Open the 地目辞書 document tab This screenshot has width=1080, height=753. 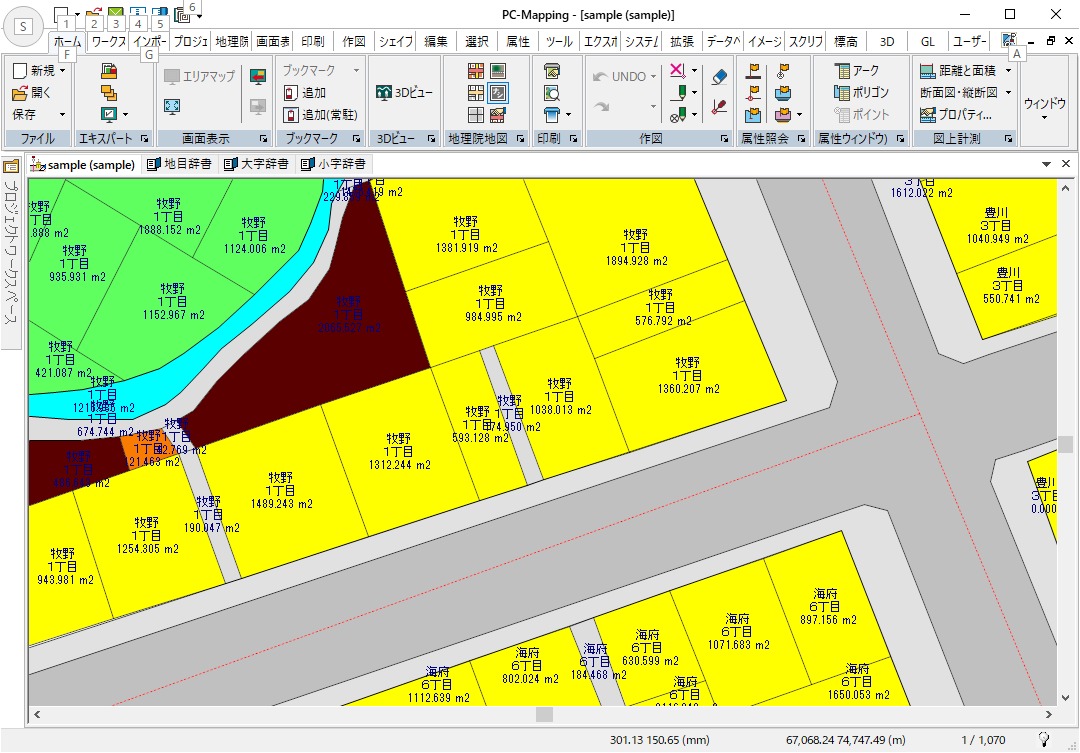tap(179, 164)
